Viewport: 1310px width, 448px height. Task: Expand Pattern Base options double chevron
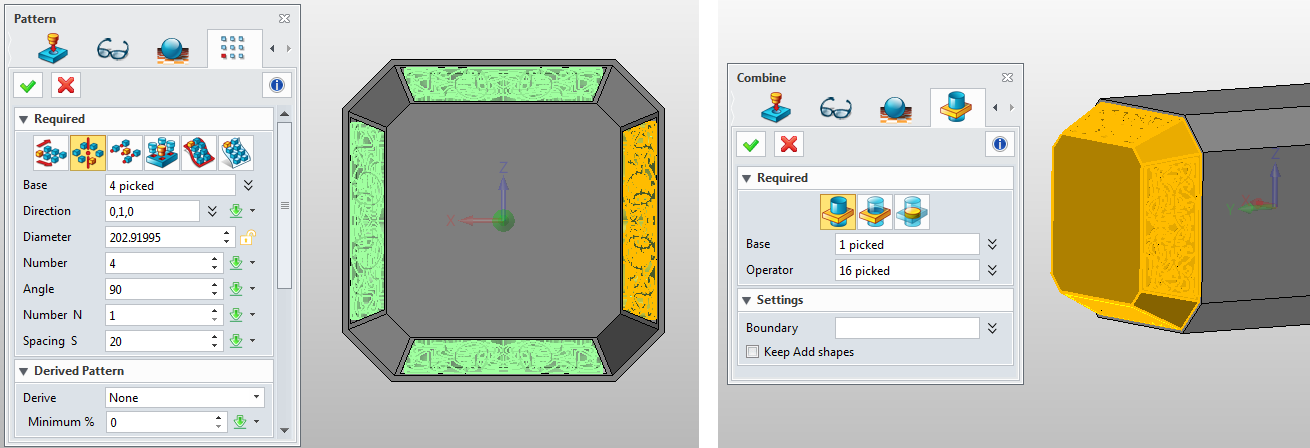248,185
